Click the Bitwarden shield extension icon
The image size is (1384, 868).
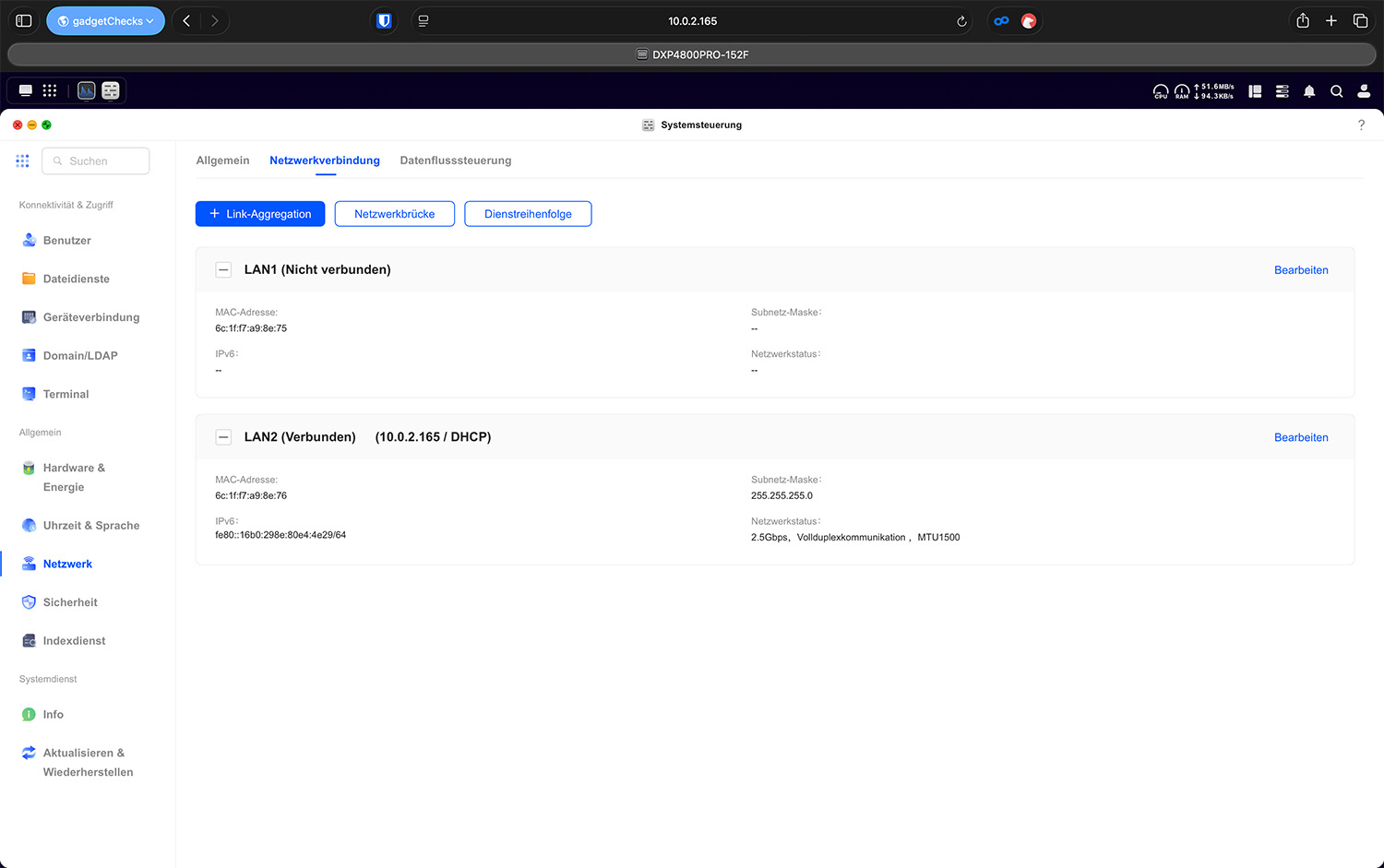[384, 21]
